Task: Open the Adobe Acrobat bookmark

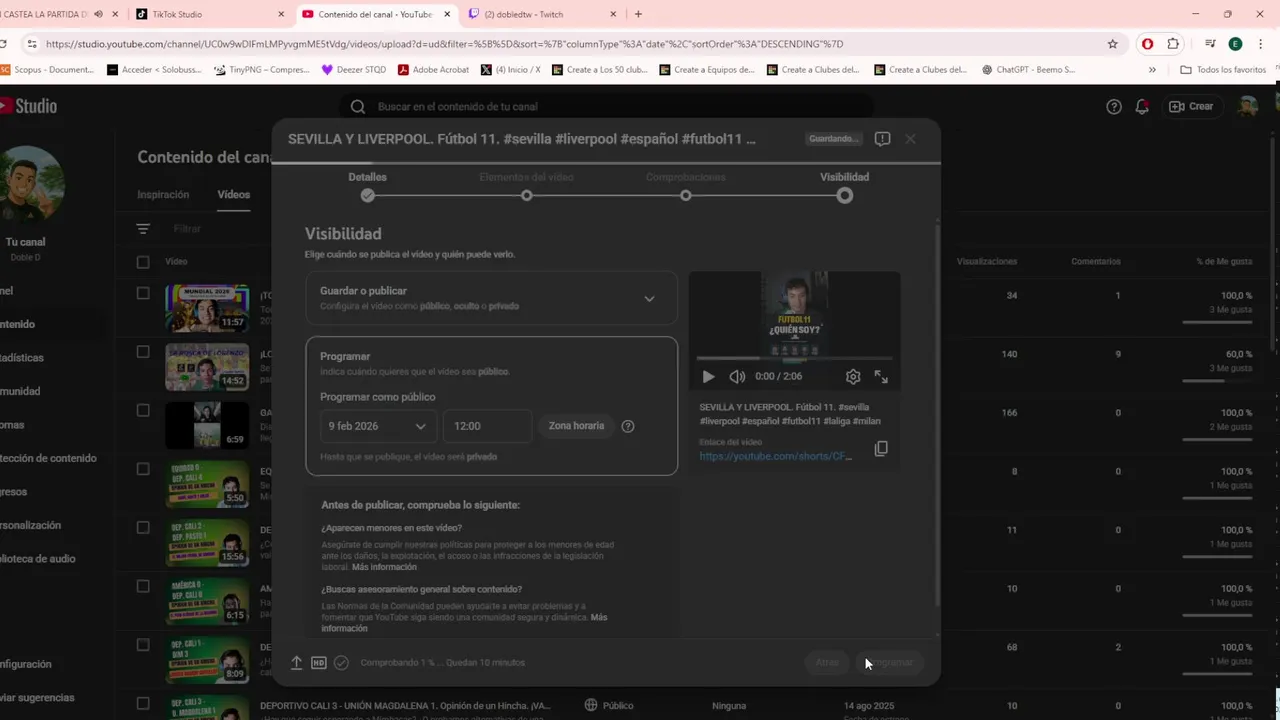Action: [x=433, y=70]
